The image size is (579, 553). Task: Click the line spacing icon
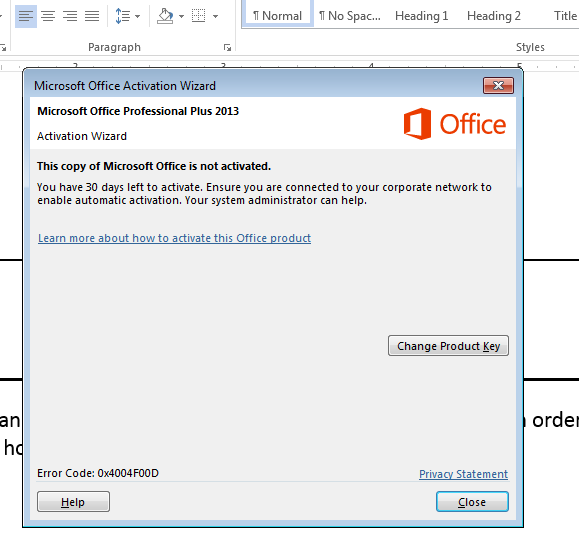pos(122,16)
